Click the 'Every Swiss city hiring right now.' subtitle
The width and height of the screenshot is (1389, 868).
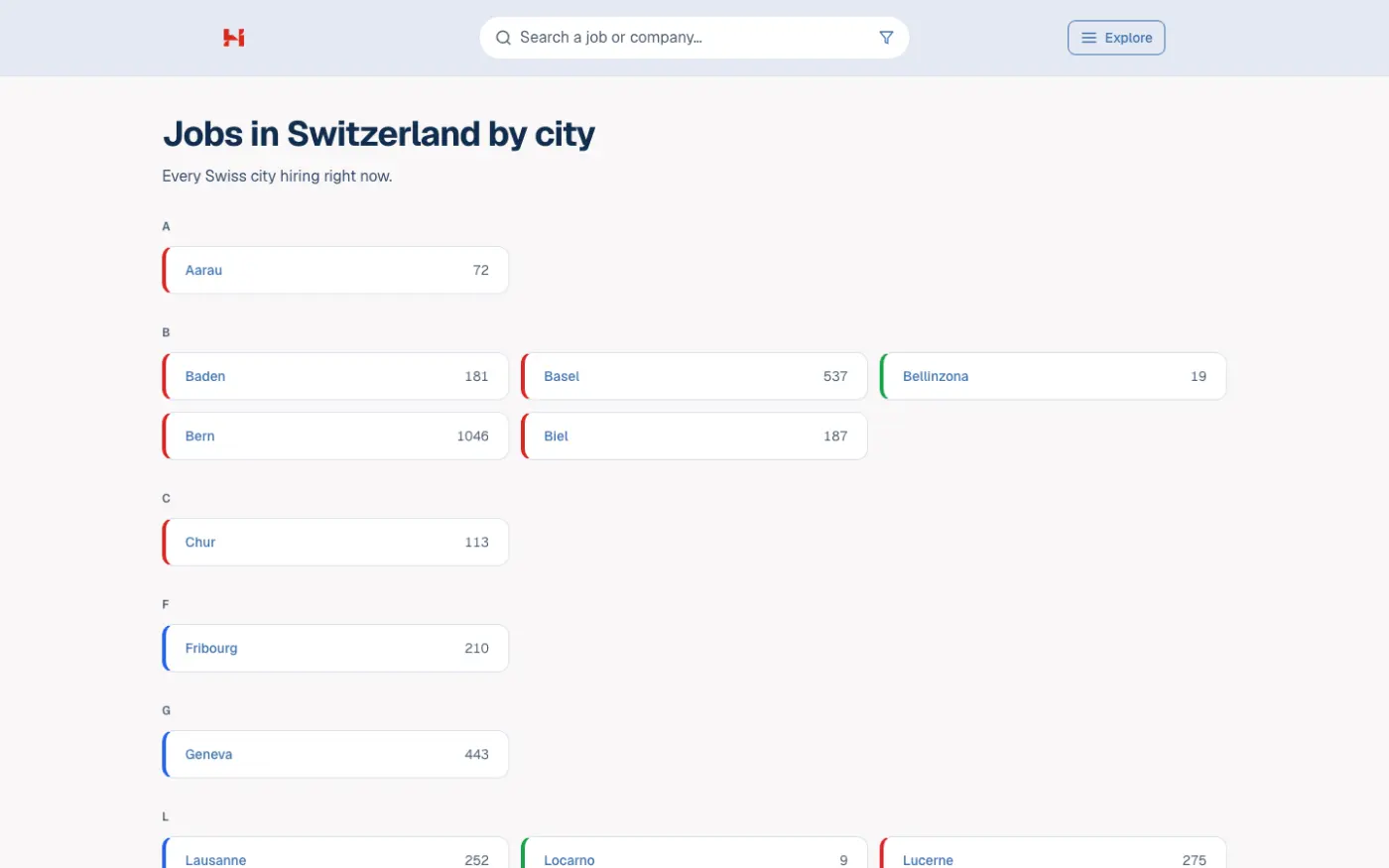(x=277, y=176)
